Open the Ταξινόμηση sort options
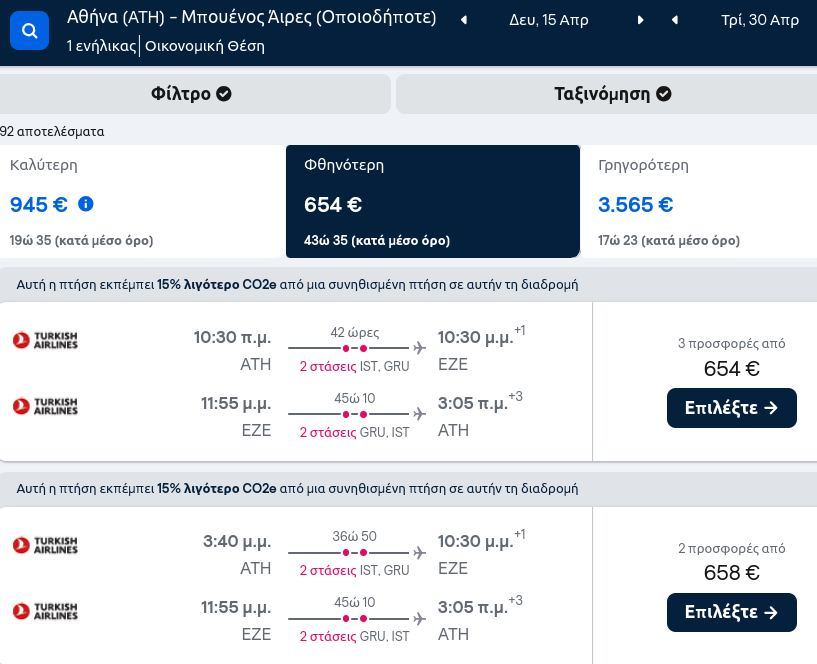 pos(612,94)
